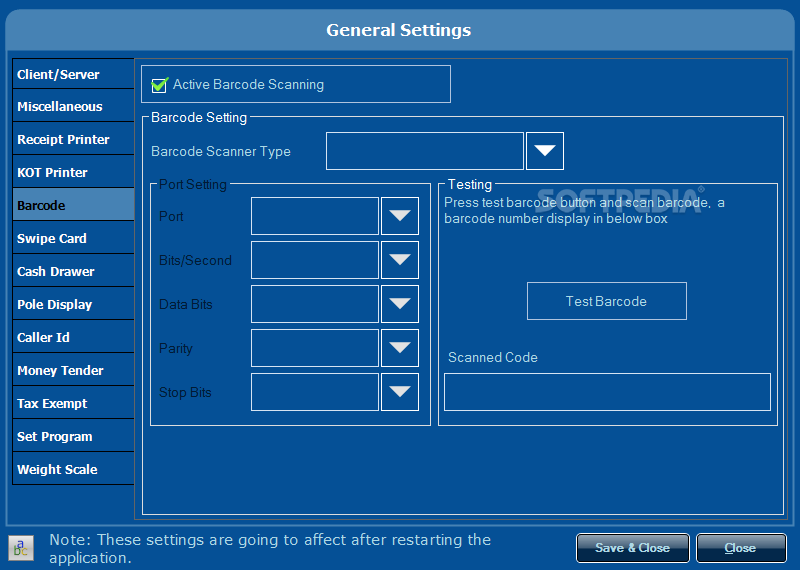The height and width of the screenshot is (570, 800).
Task: Switch to KOT Printer tab
Action: 73,172
